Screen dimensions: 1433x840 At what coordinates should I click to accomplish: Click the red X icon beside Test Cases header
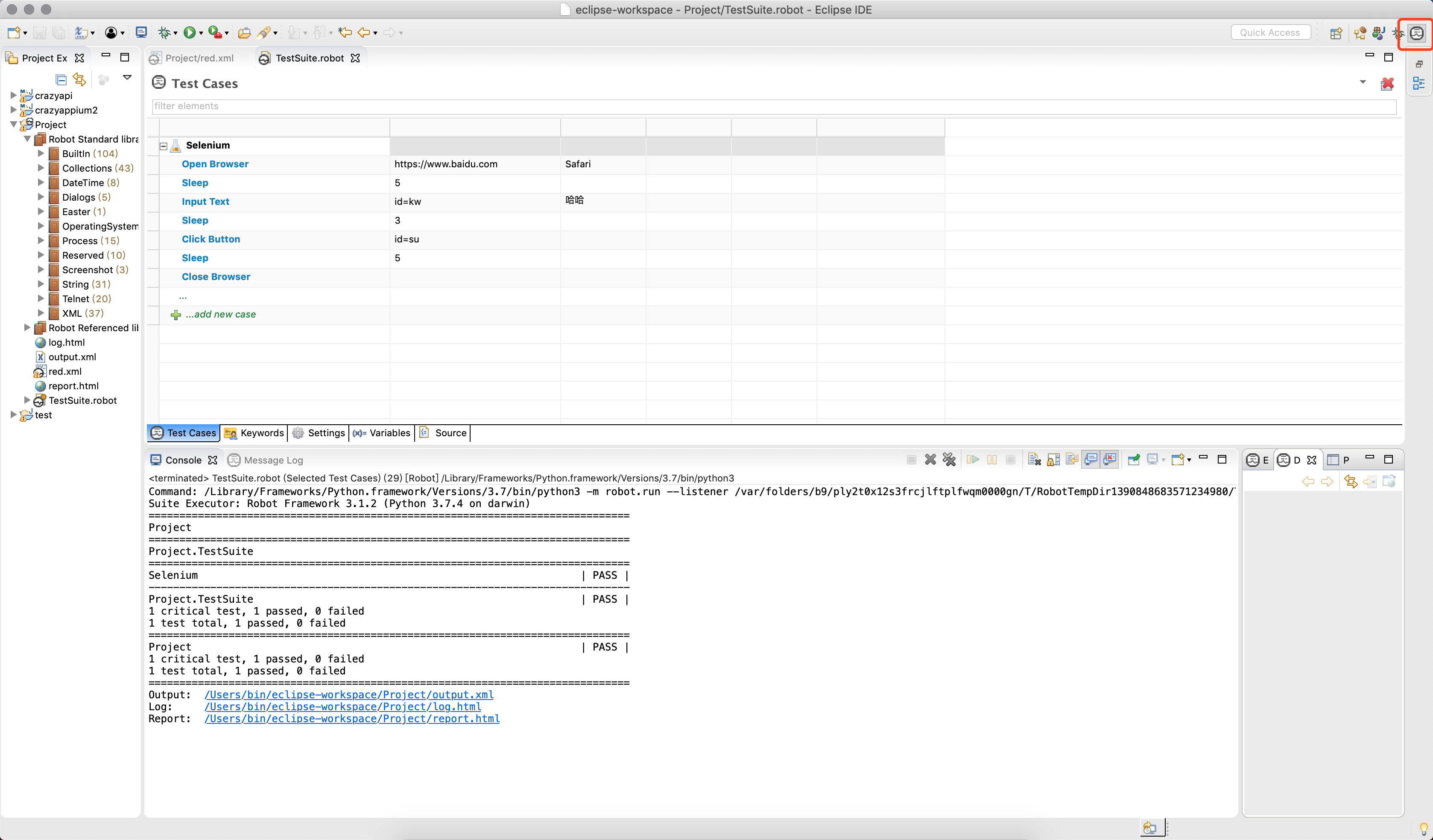[1387, 84]
